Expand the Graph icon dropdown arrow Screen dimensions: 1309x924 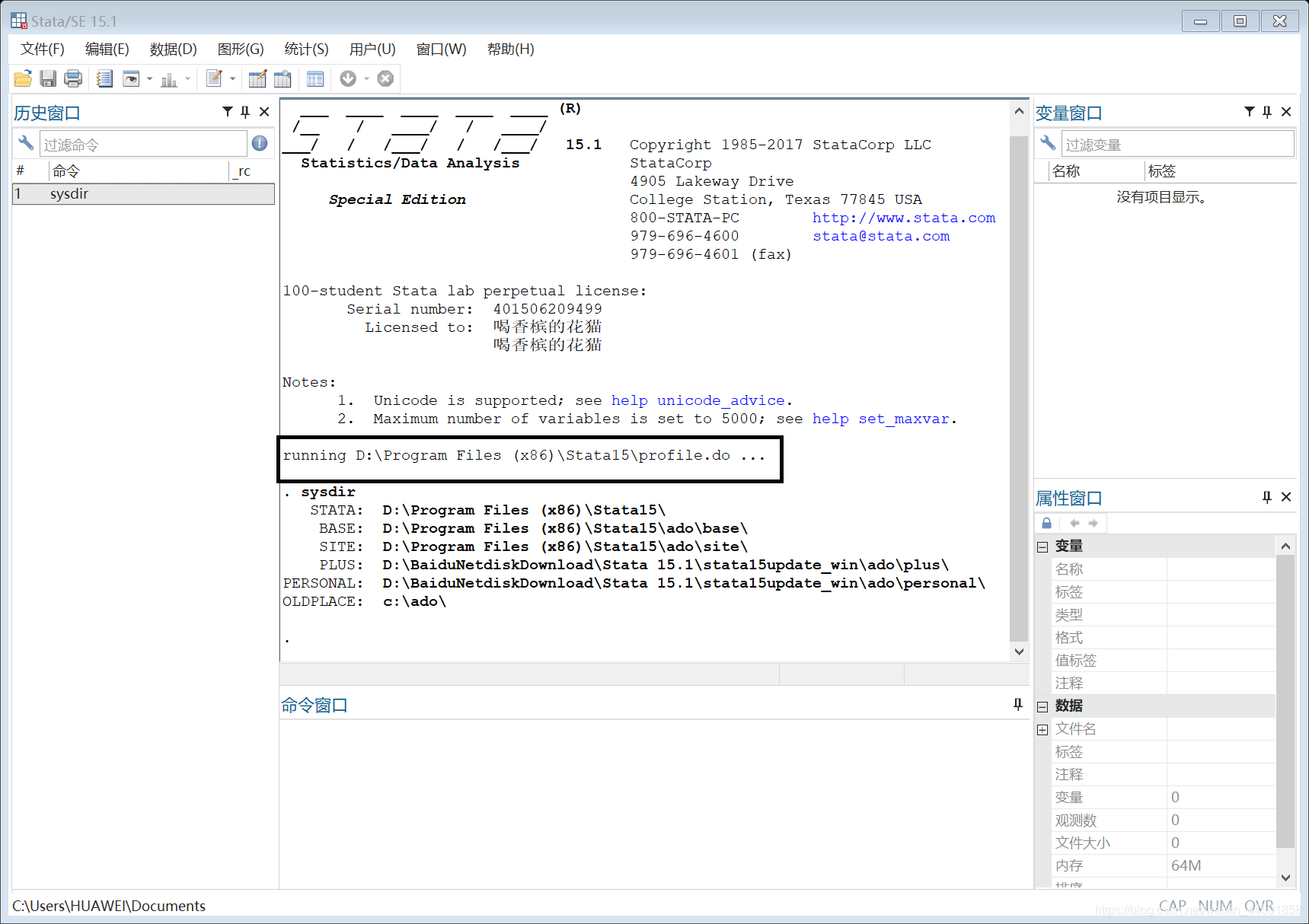click(x=187, y=78)
